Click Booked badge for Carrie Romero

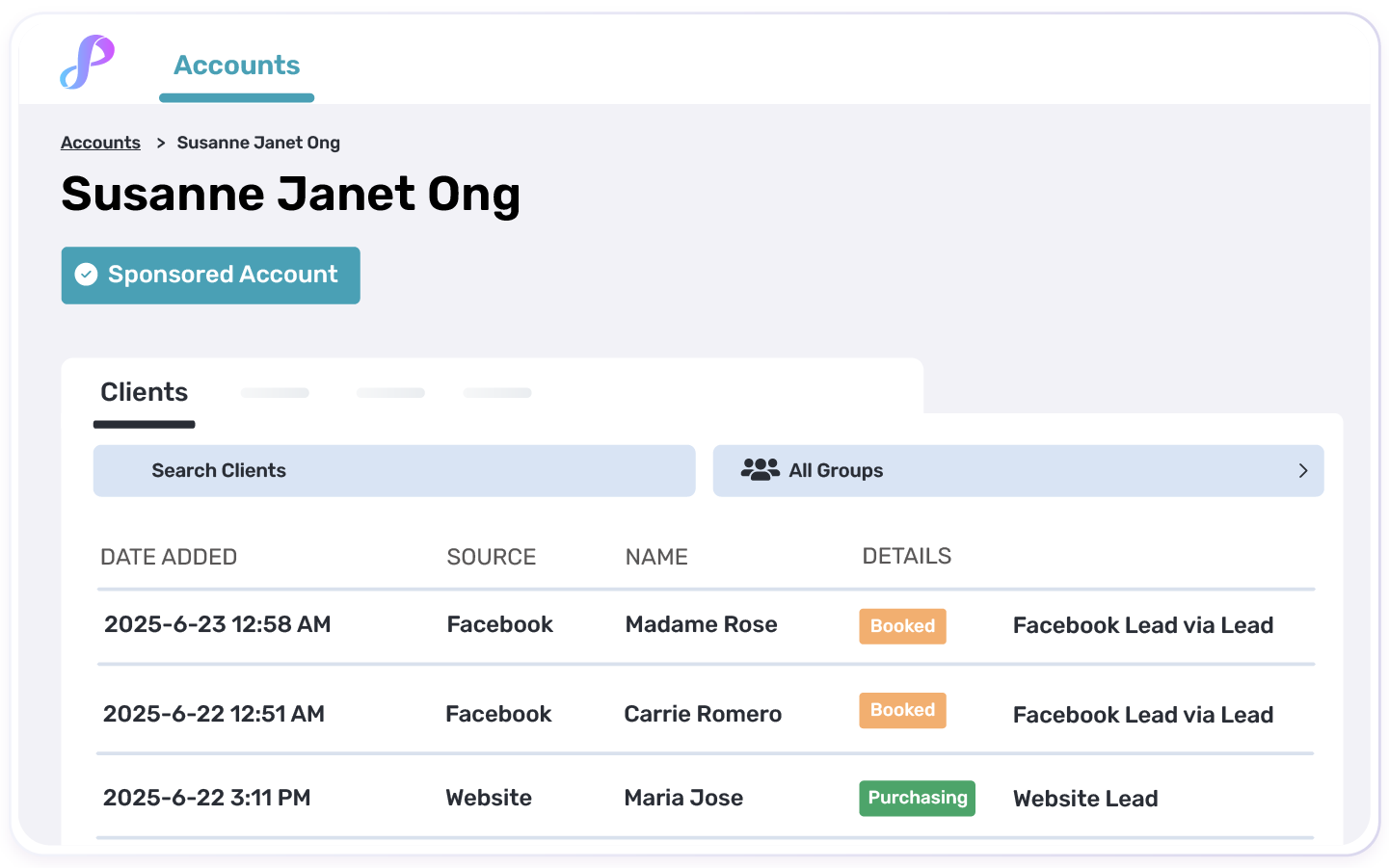point(902,710)
